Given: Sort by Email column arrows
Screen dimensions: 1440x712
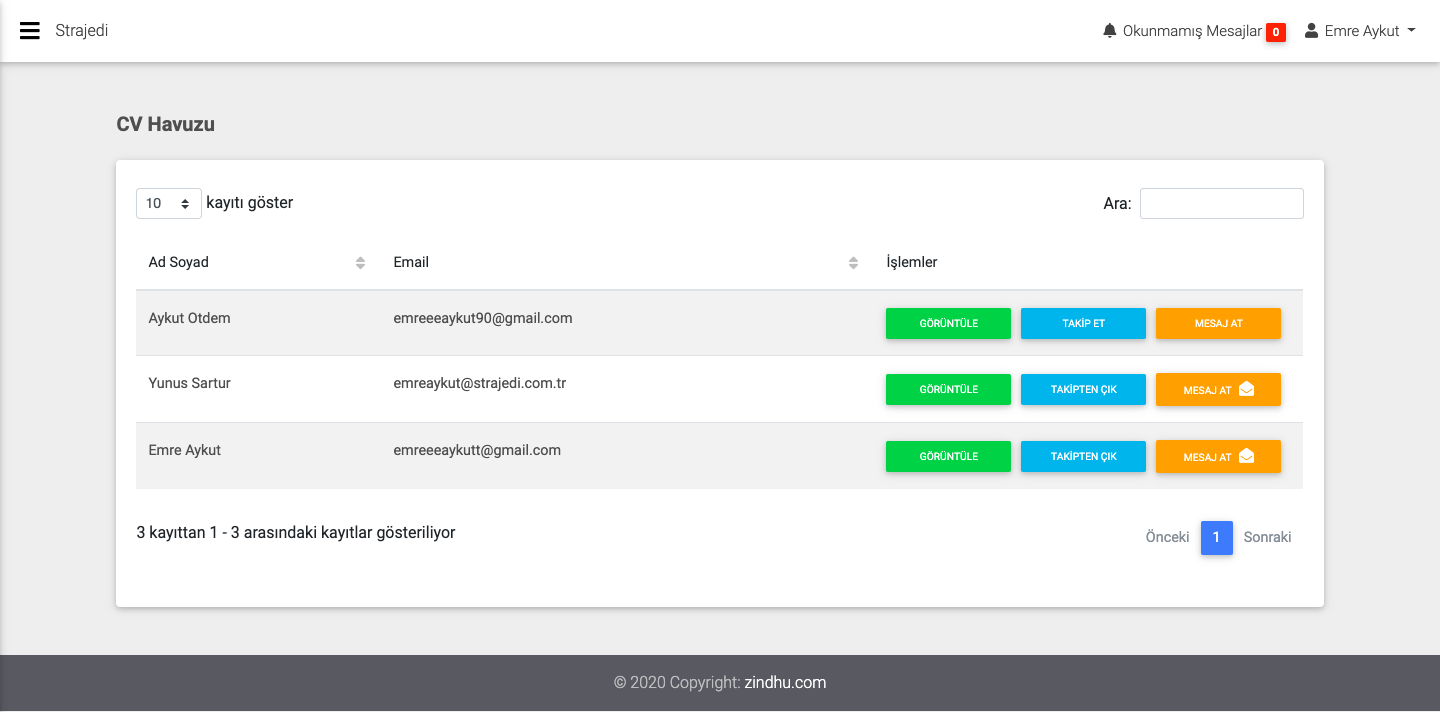Looking at the screenshot, I should (x=853, y=263).
